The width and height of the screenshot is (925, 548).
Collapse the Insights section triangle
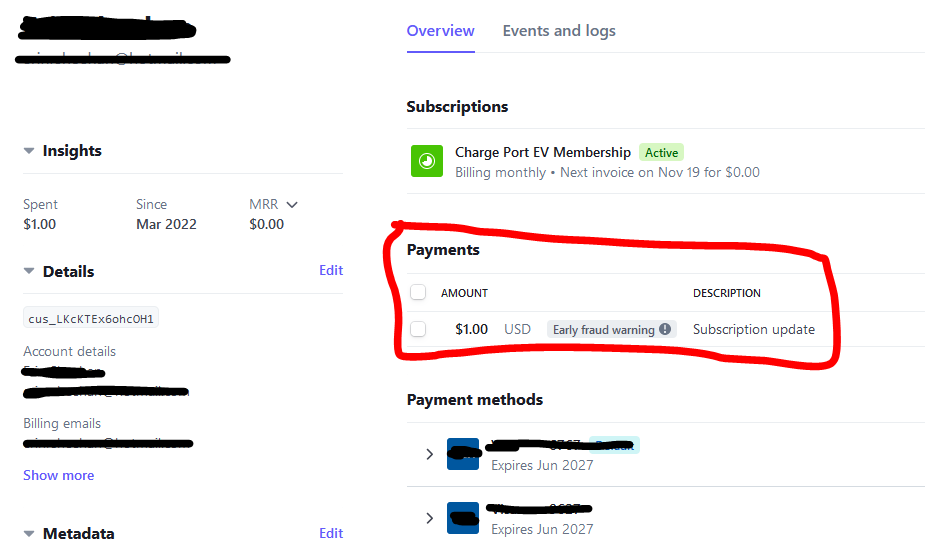click(x=29, y=151)
